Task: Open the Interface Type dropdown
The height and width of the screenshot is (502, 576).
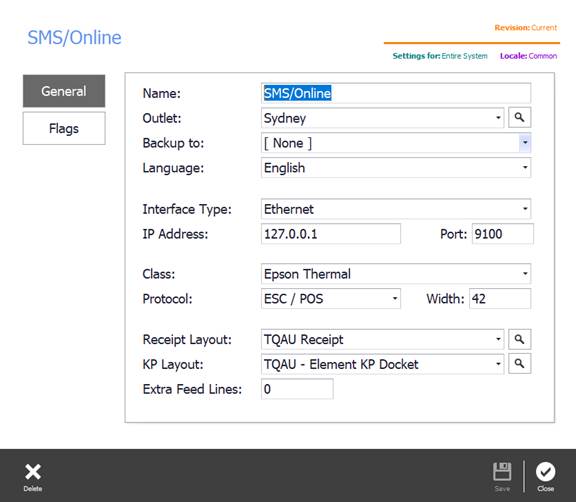Action: (x=396, y=209)
